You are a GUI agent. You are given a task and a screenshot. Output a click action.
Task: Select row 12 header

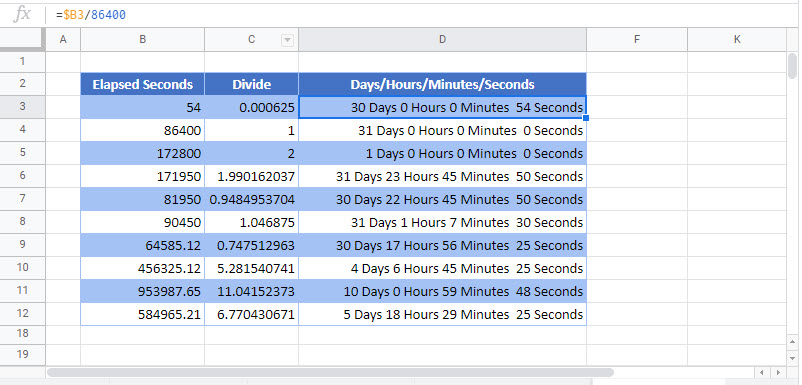click(x=23, y=314)
